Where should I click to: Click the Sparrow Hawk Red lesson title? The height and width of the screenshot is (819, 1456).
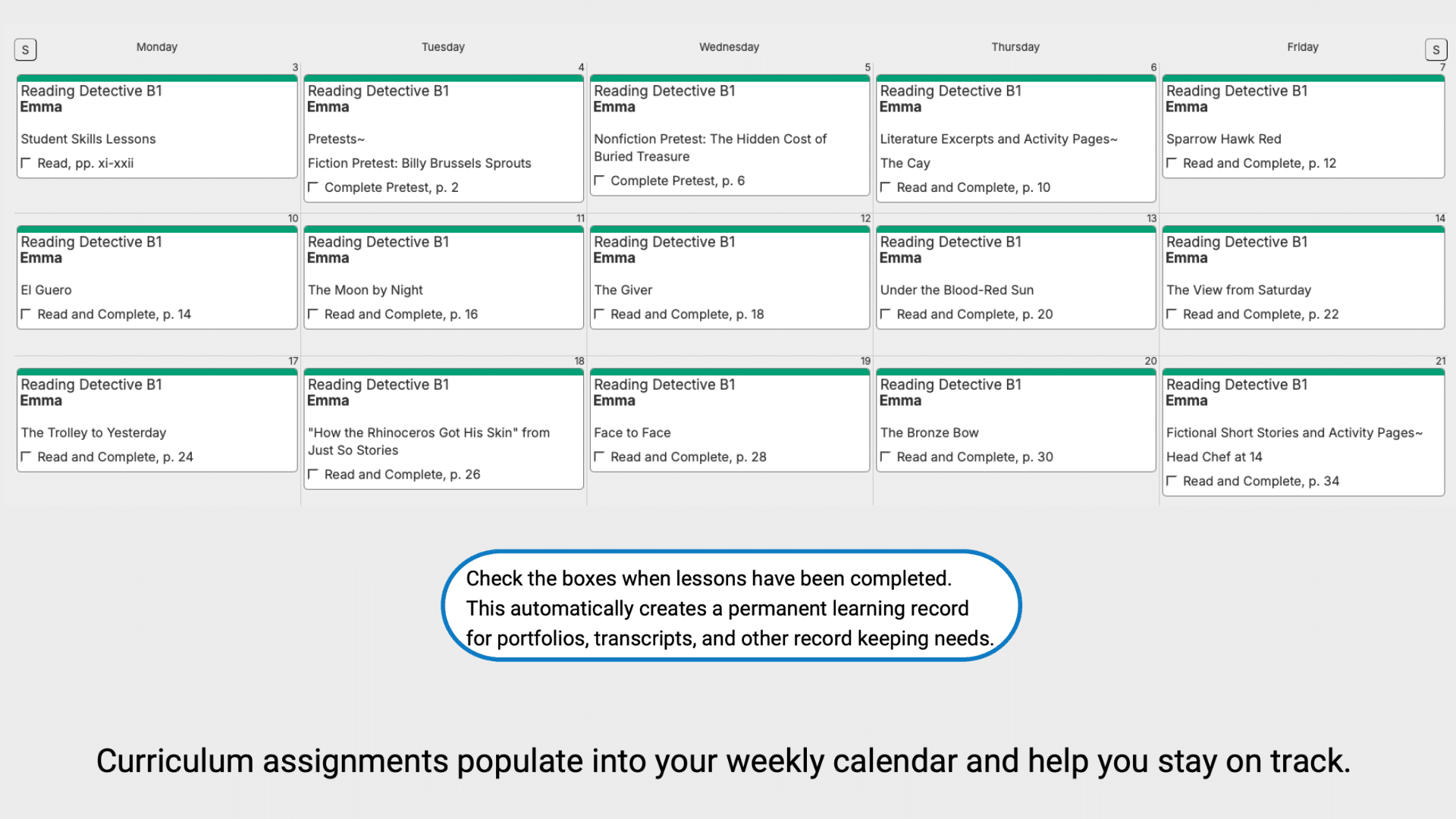[1223, 139]
